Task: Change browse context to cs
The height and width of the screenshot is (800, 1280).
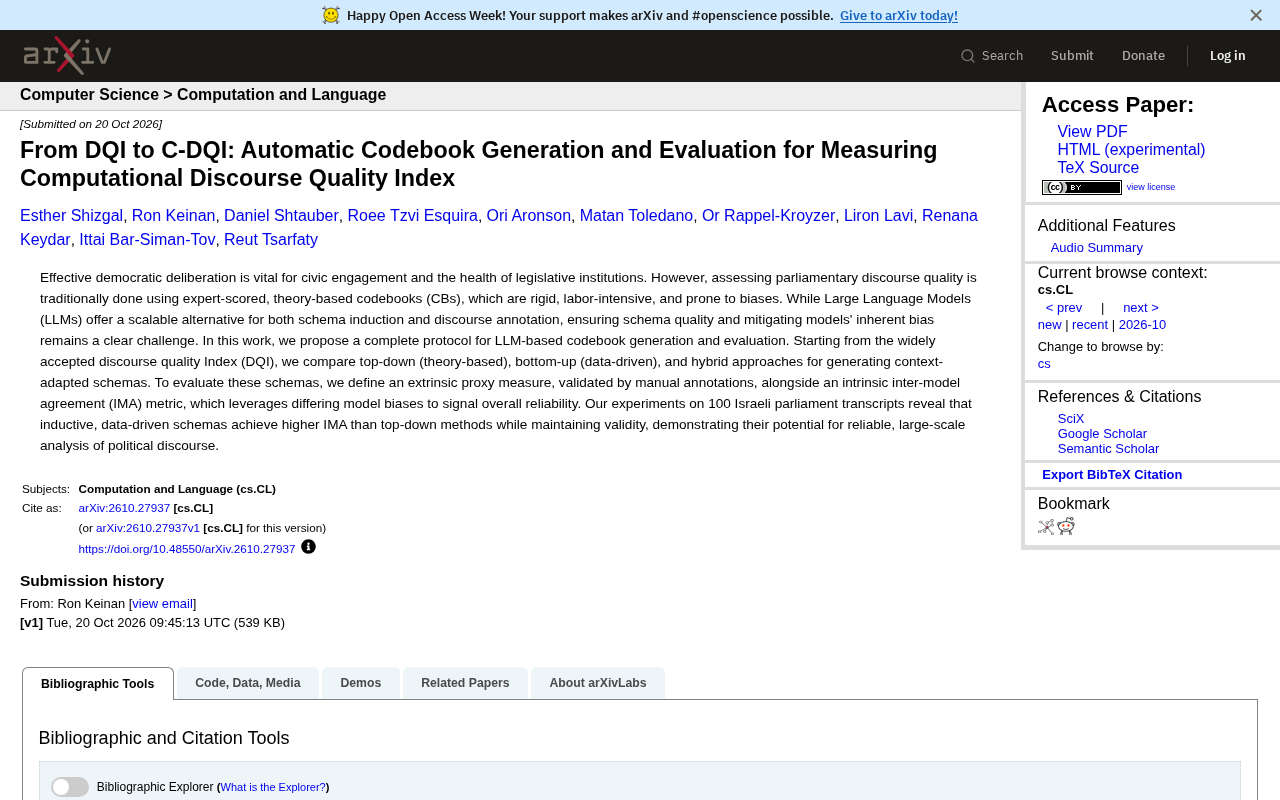Action: click(1044, 364)
